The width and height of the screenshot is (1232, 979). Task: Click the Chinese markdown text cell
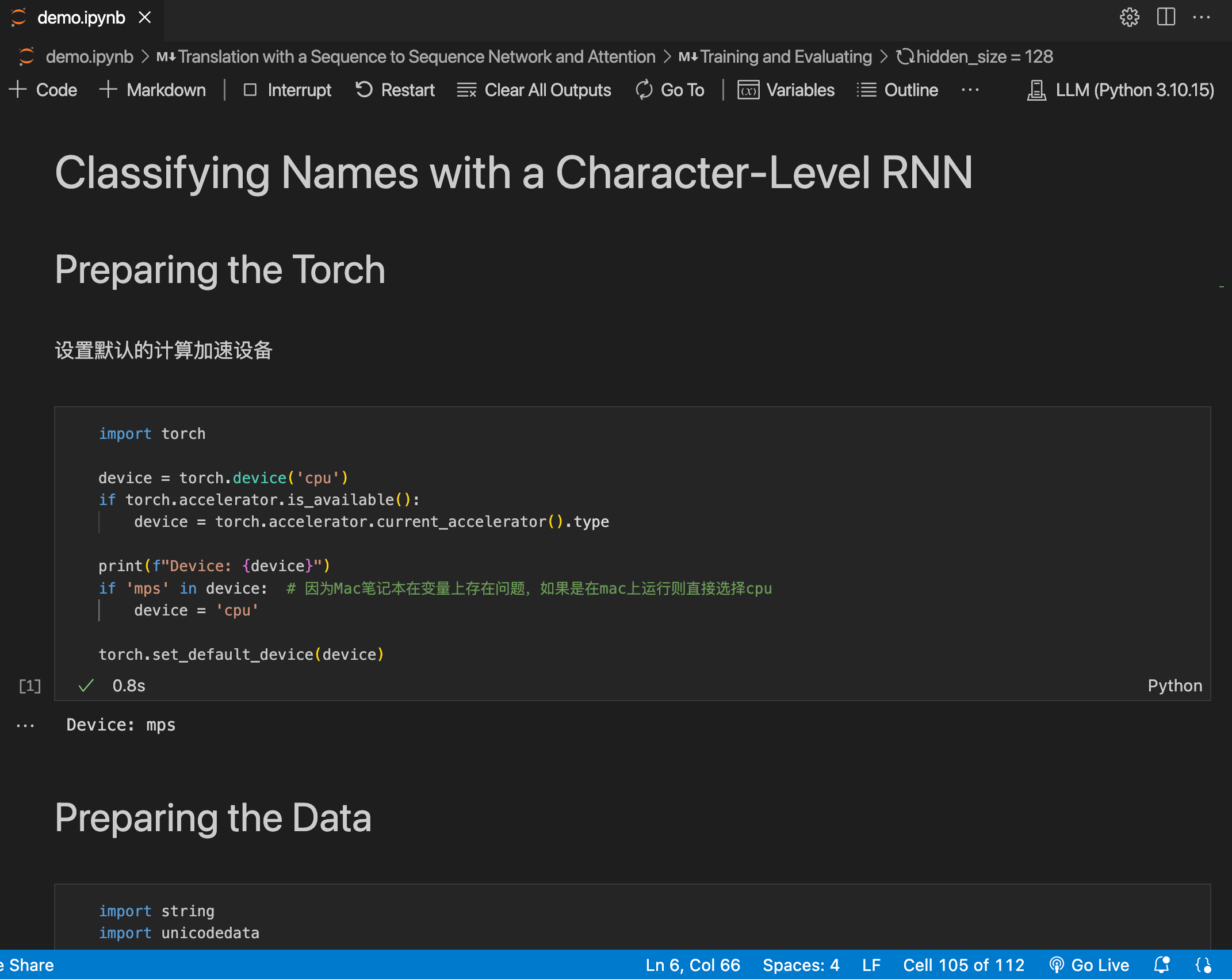[163, 350]
